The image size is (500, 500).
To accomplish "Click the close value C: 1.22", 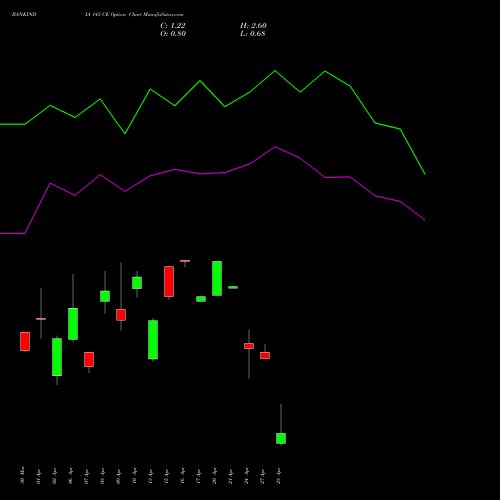I will (x=173, y=26).
